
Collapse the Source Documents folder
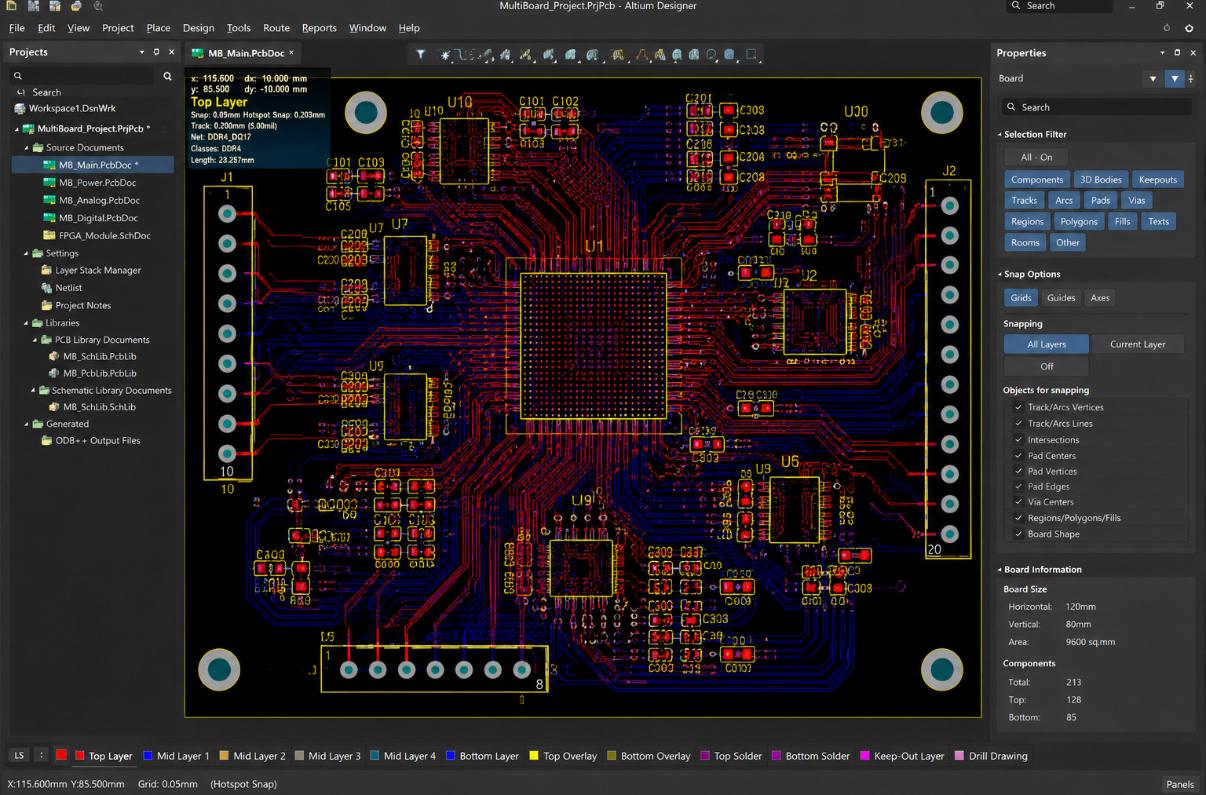click(x=27, y=147)
